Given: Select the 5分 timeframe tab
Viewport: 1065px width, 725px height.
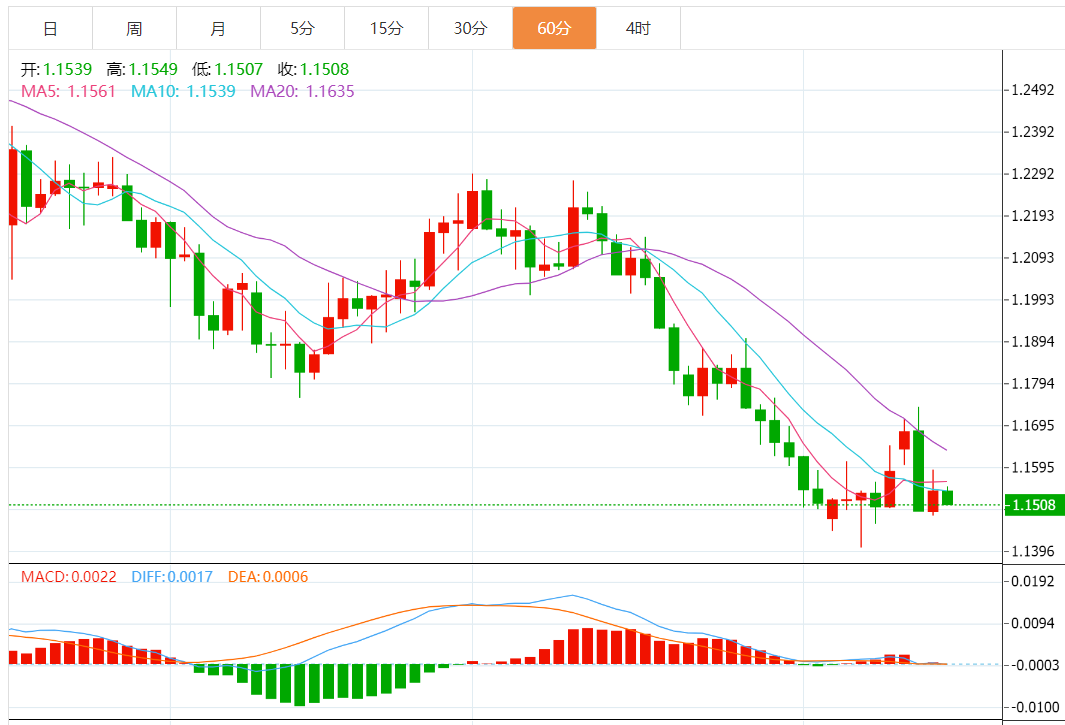Looking at the screenshot, I should tap(302, 29).
